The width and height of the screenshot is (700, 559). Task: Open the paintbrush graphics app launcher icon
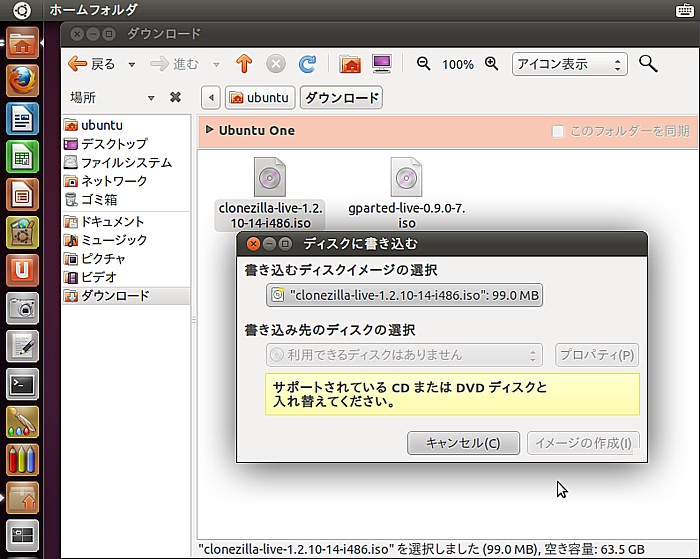[22, 422]
